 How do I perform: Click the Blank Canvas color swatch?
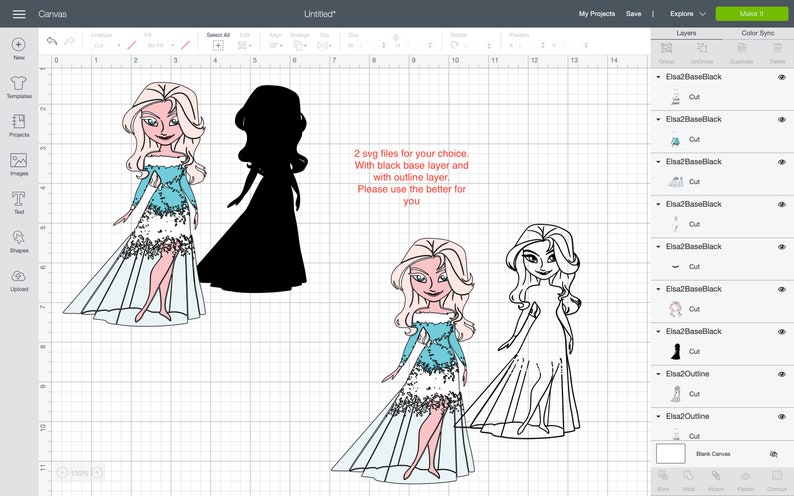[670, 453]
